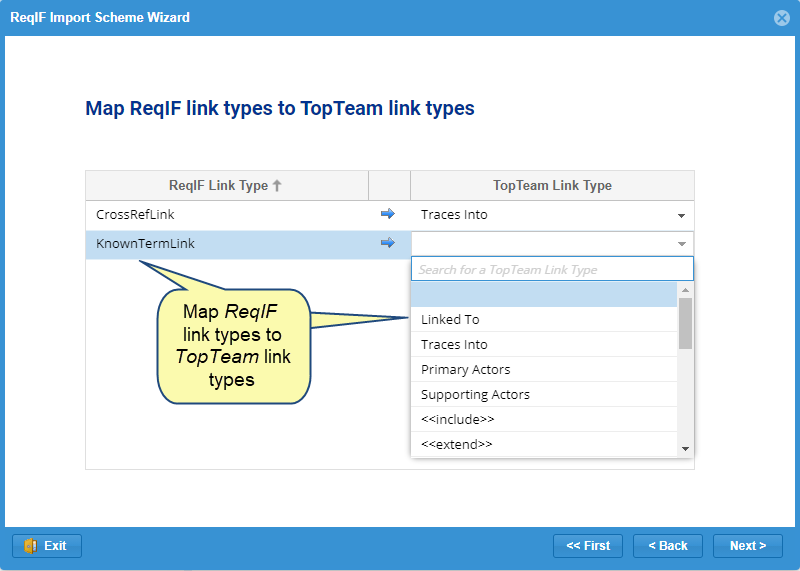The image size is (800, 571).
Task: Select the Traces Into value in the CrossRefLink row
Action: (454, 215)
